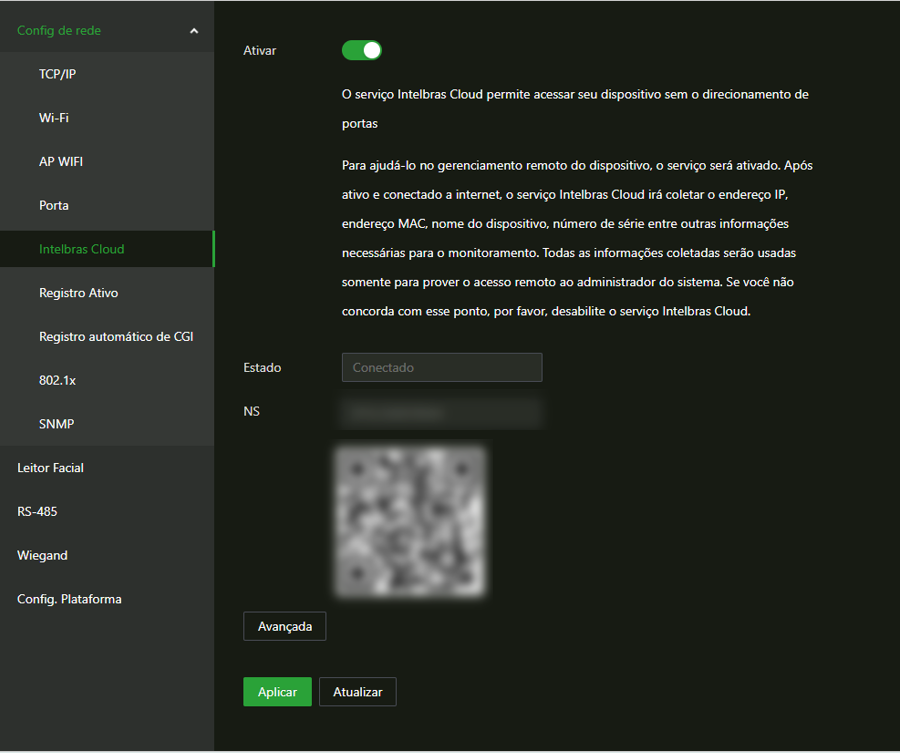The width and height of the screenshot is (900, 753).
Task: Click the Estado field showing Conectado
Action: click(442, 367)
